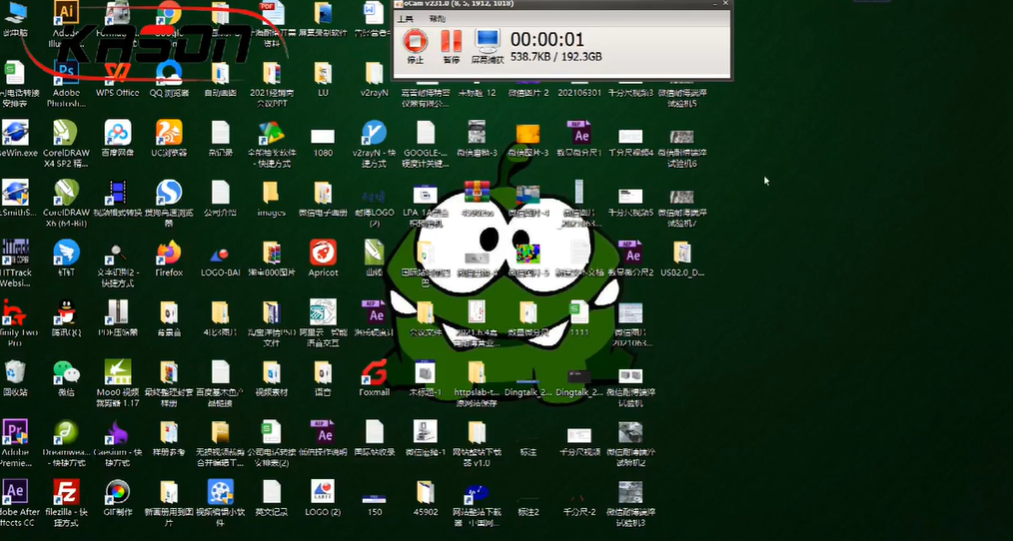Open the first oCam menu 工具
The width and height of the screenshot is (1013, 541).
[404, 18]
